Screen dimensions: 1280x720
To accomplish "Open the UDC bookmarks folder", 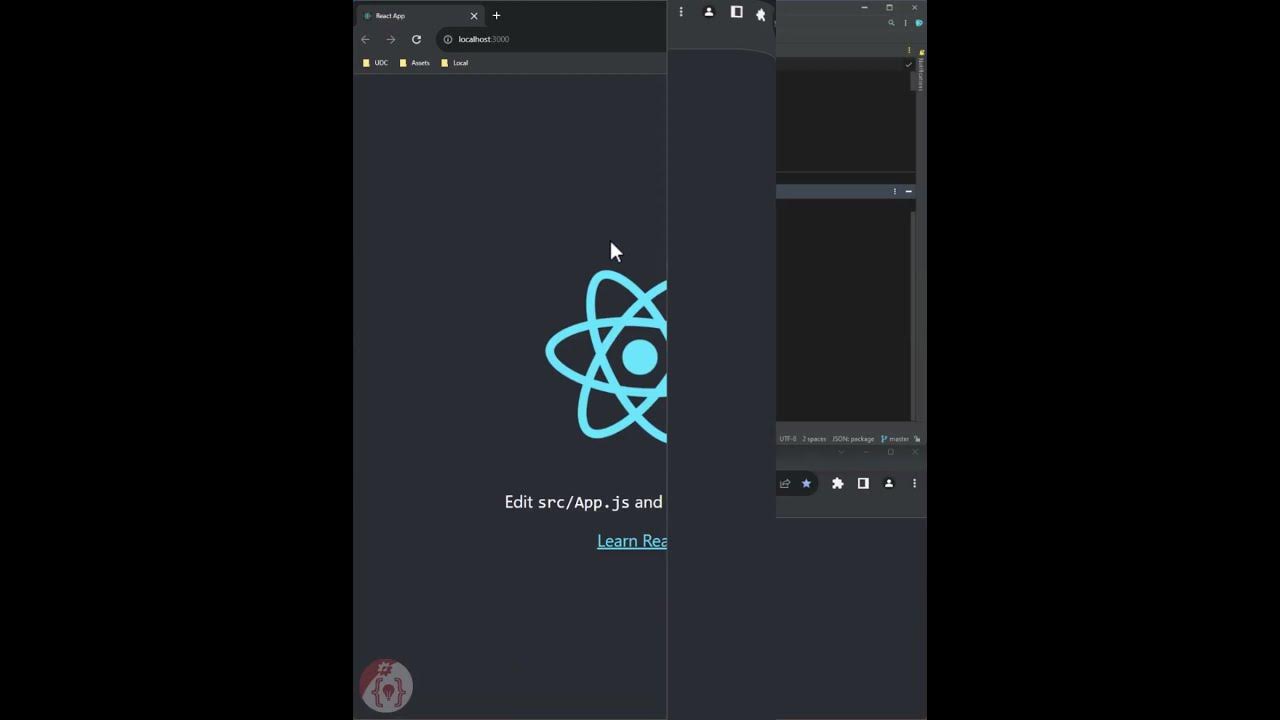I will tap(376, 63).
